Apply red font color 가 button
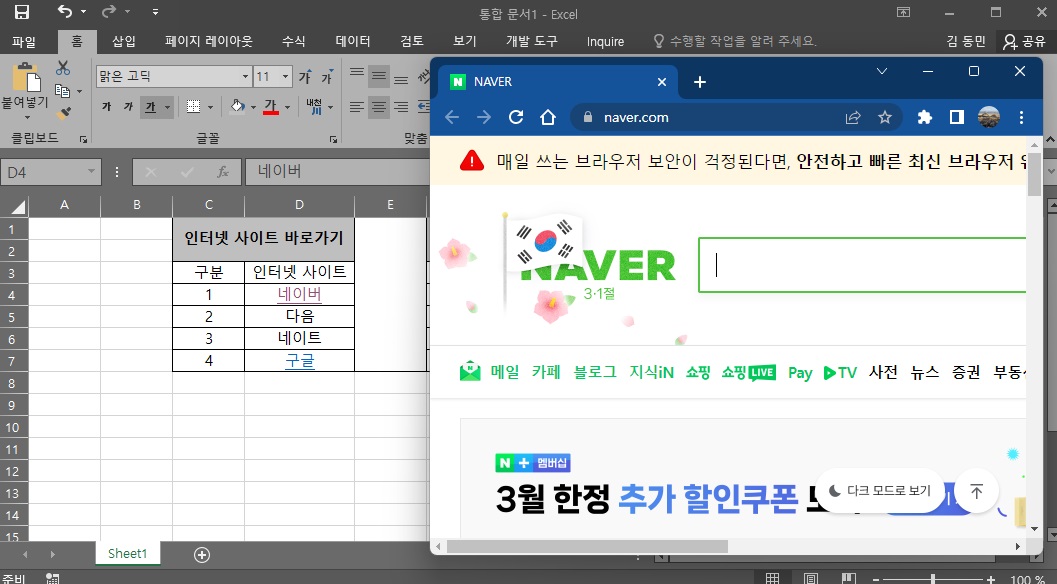The image size is (1057, 584). click(271, 107)
